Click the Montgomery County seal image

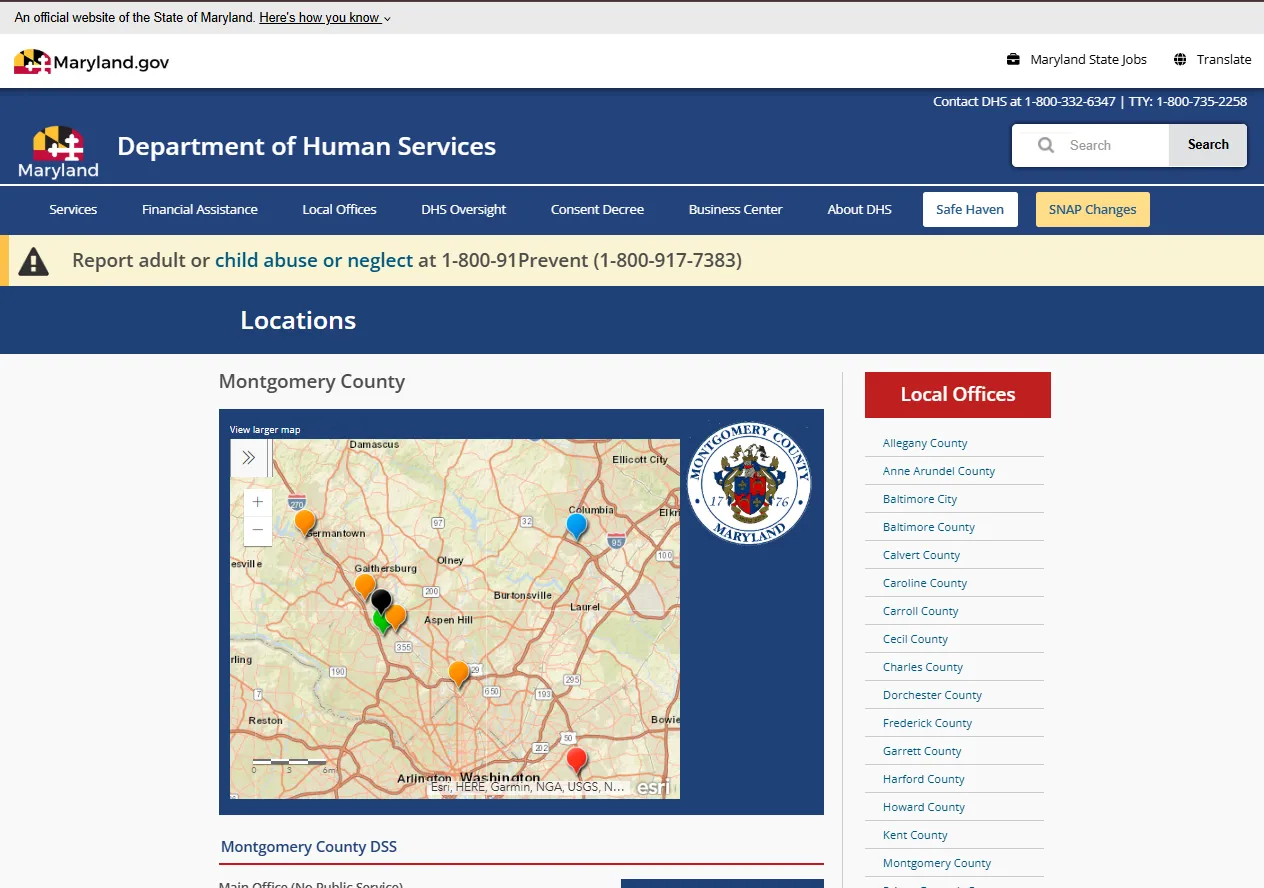click(750, 484)
